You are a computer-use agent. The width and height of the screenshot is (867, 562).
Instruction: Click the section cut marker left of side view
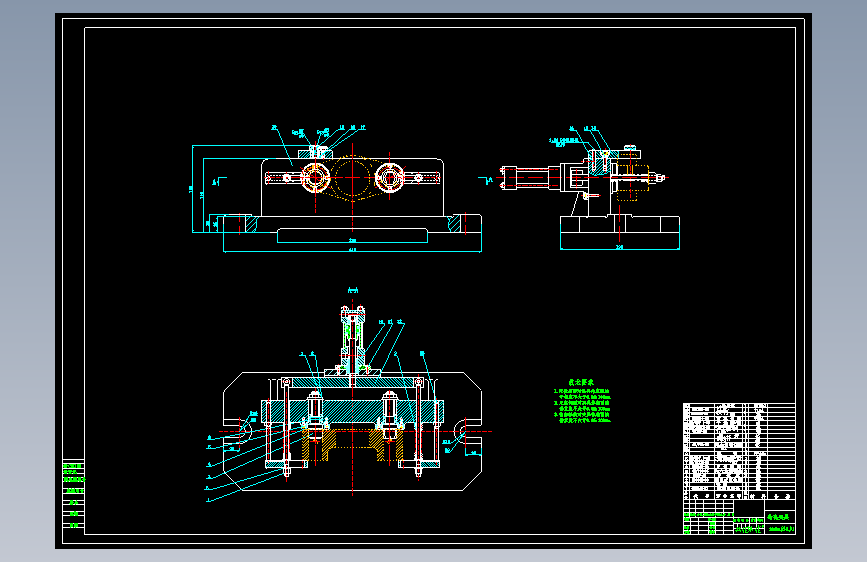[485, 180]
